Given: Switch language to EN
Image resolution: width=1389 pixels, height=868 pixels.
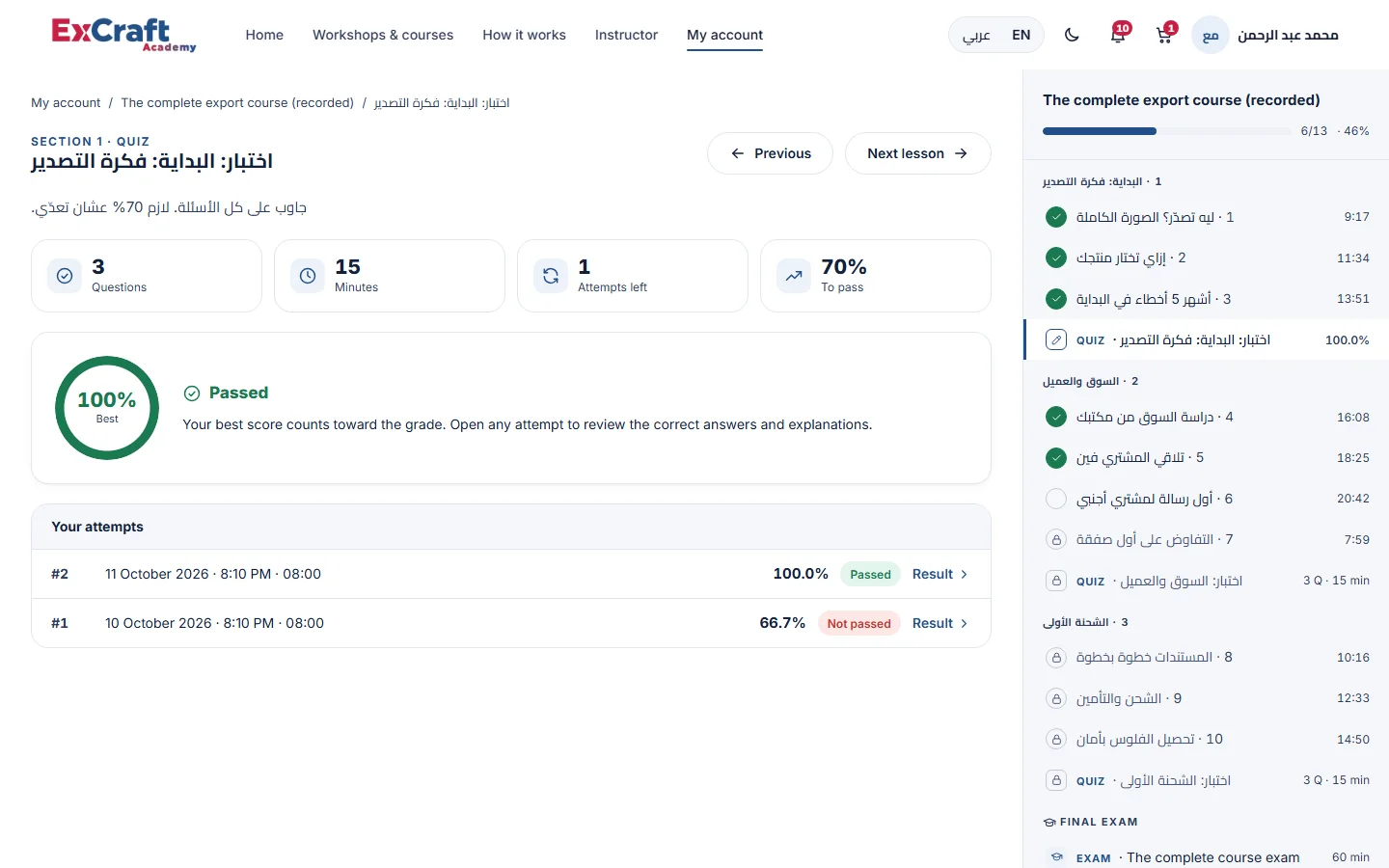Looking at the screenshot, I should [1021, 35].
